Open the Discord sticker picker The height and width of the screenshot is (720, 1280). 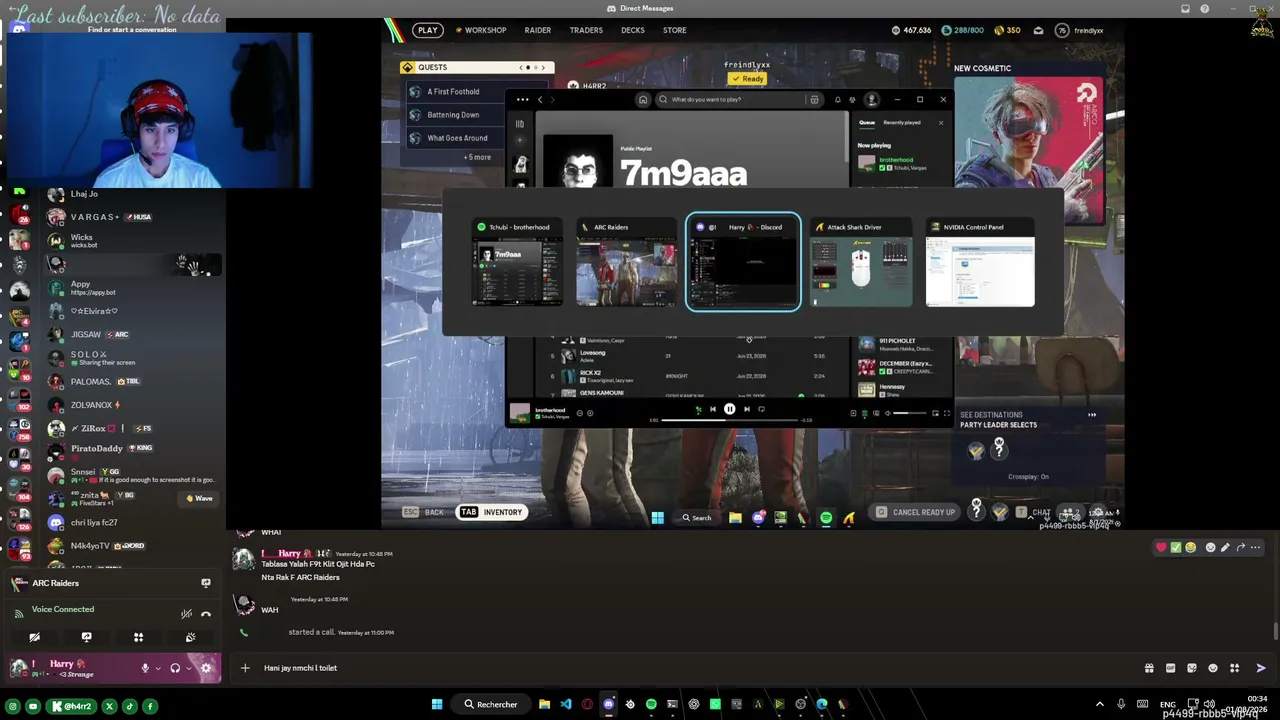(x=1191, y=668)
